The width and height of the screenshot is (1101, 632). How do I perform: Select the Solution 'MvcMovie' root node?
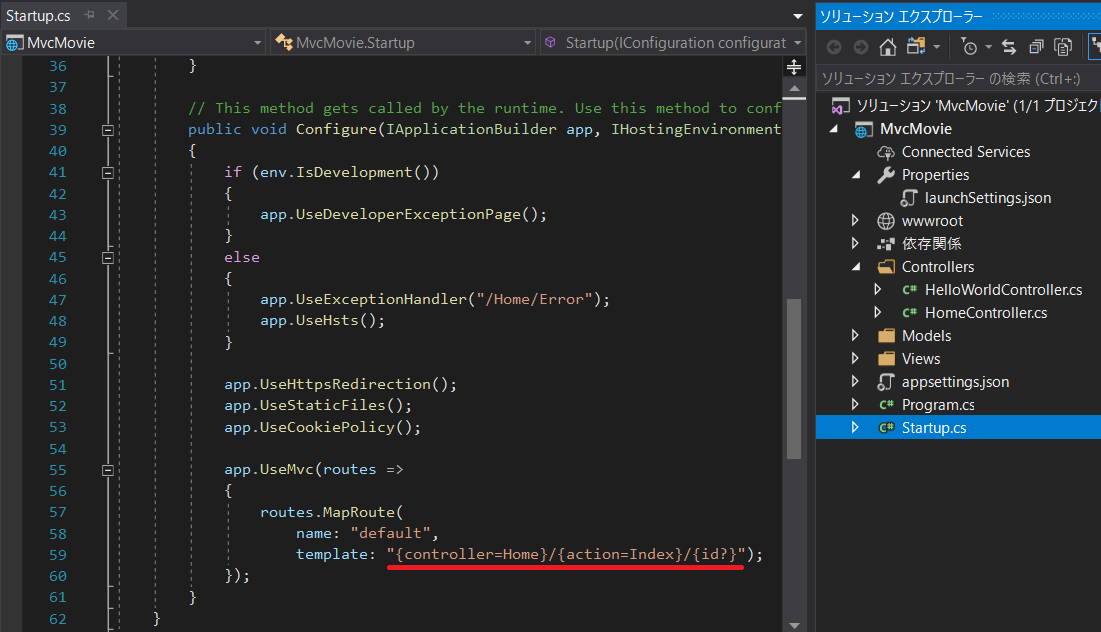[965, 106]
